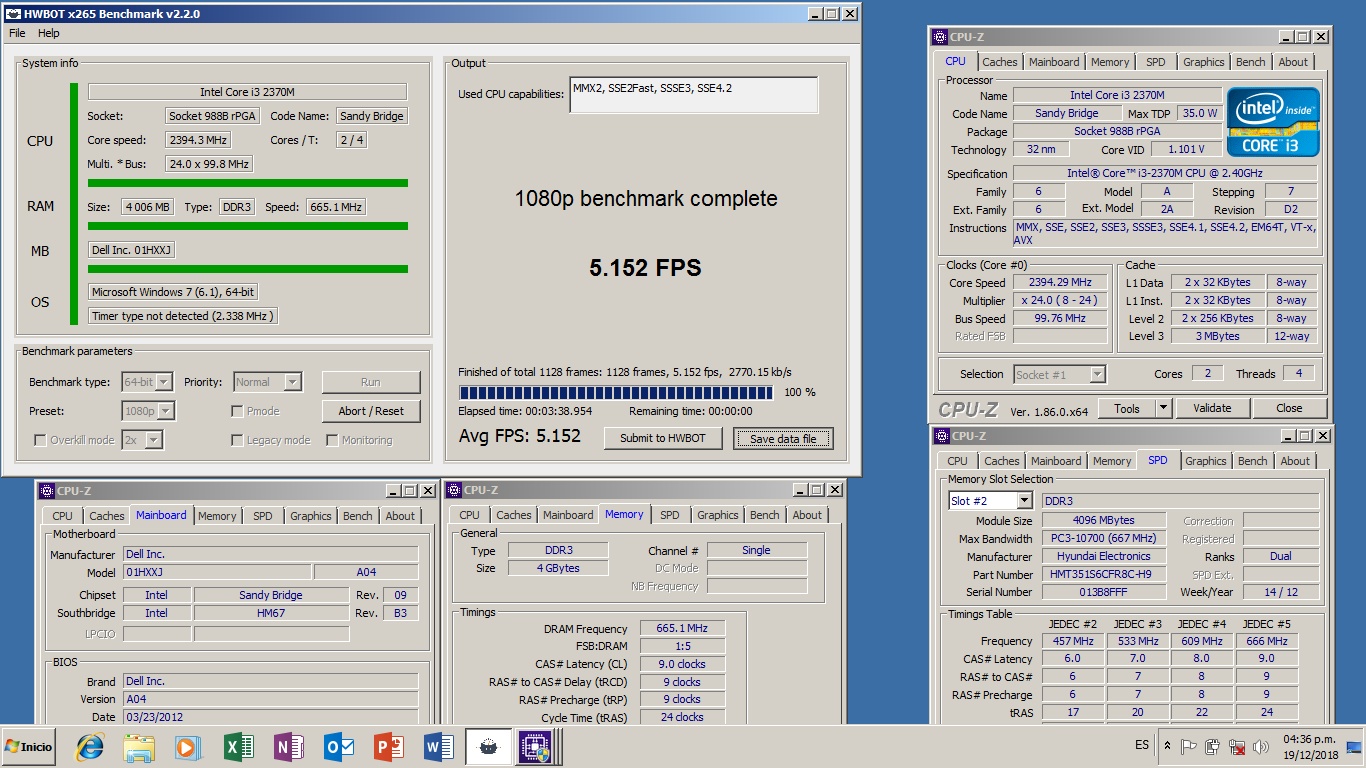Image resolution: width=1366 pixels, height=768 pixels.
Task: Click CPU-Z title bar icon in Mainboard window
Action: [46, 490]
